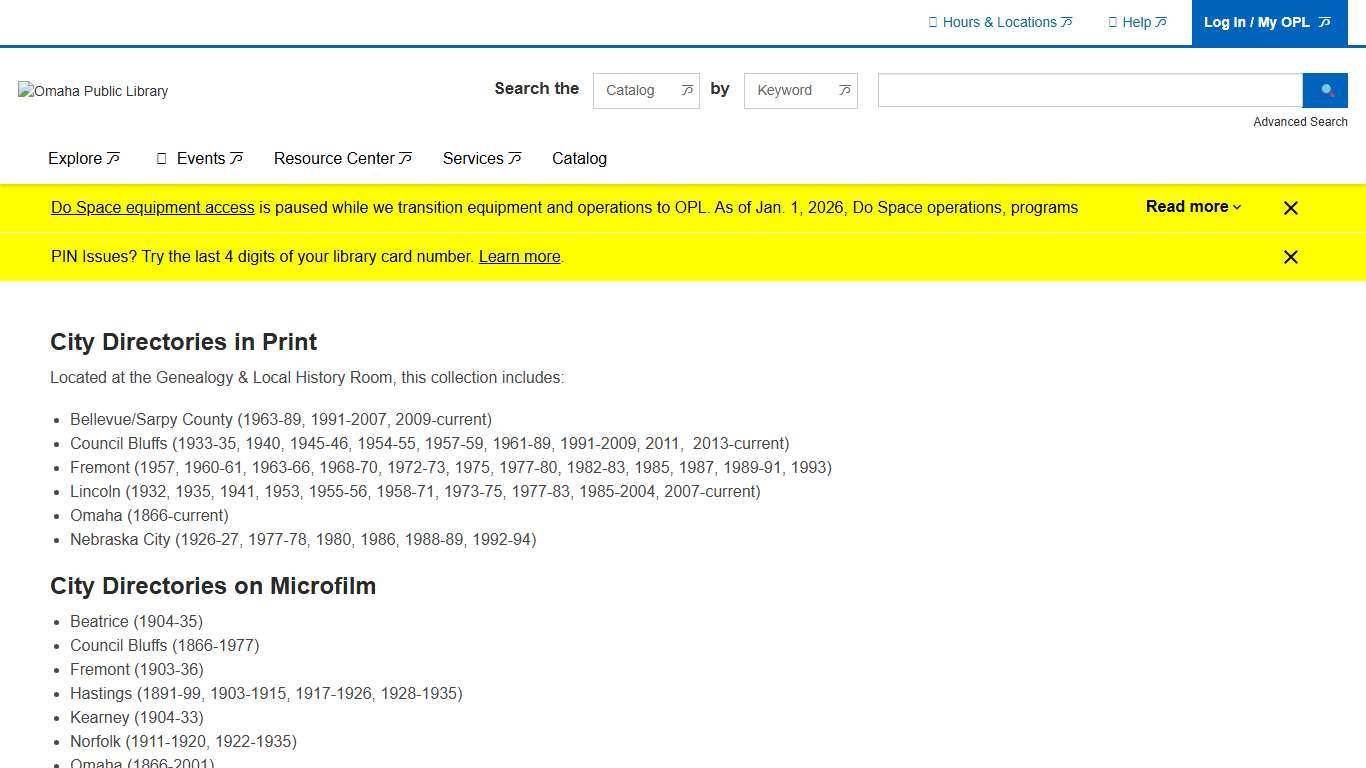Screen dimensions: 1366x768
Task: Expand the Help dropdown
Action: pyautogui.click(x=1137, y=22)
